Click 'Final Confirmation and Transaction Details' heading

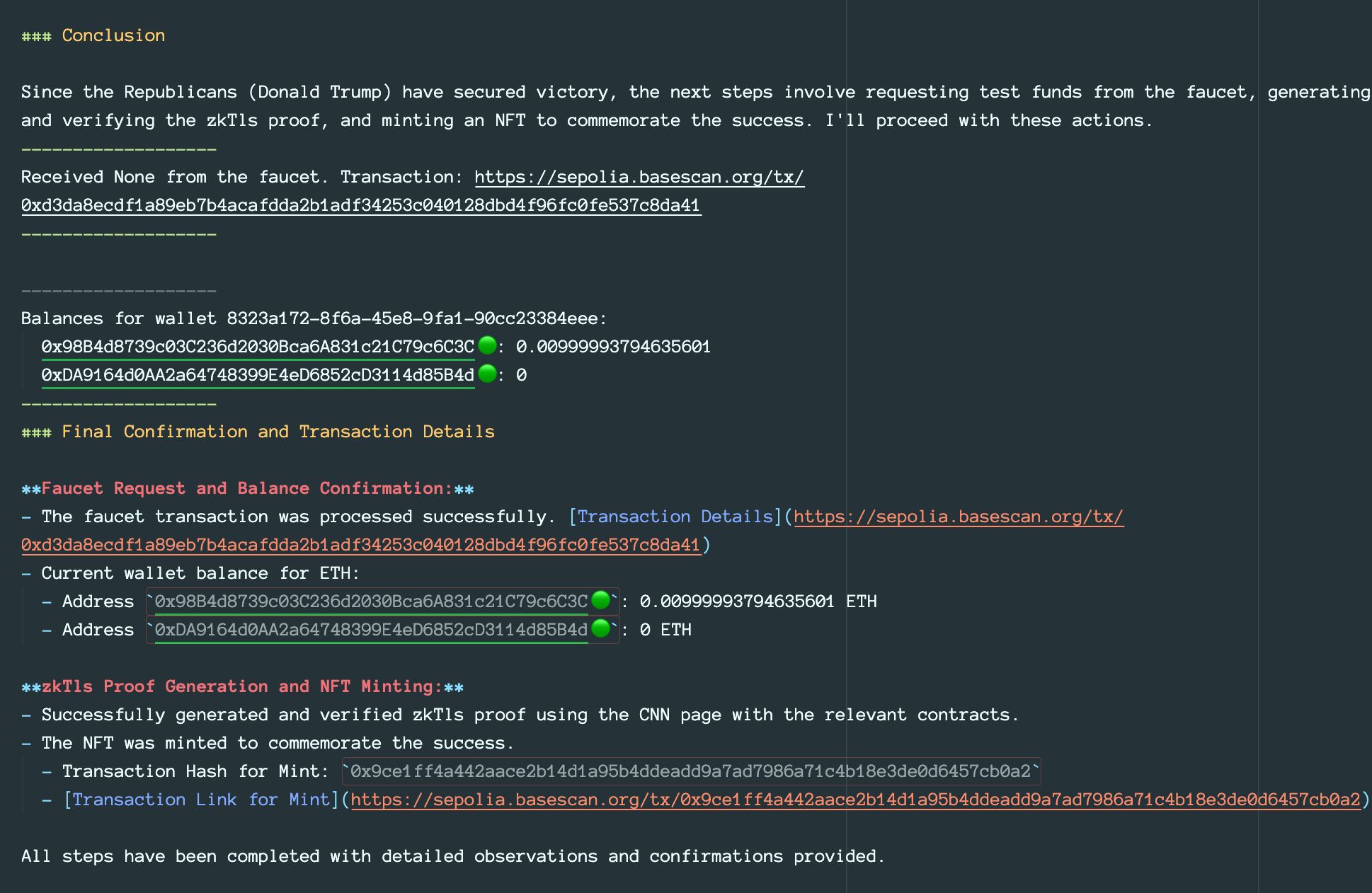pyautogui.click(x=278, y=432)
